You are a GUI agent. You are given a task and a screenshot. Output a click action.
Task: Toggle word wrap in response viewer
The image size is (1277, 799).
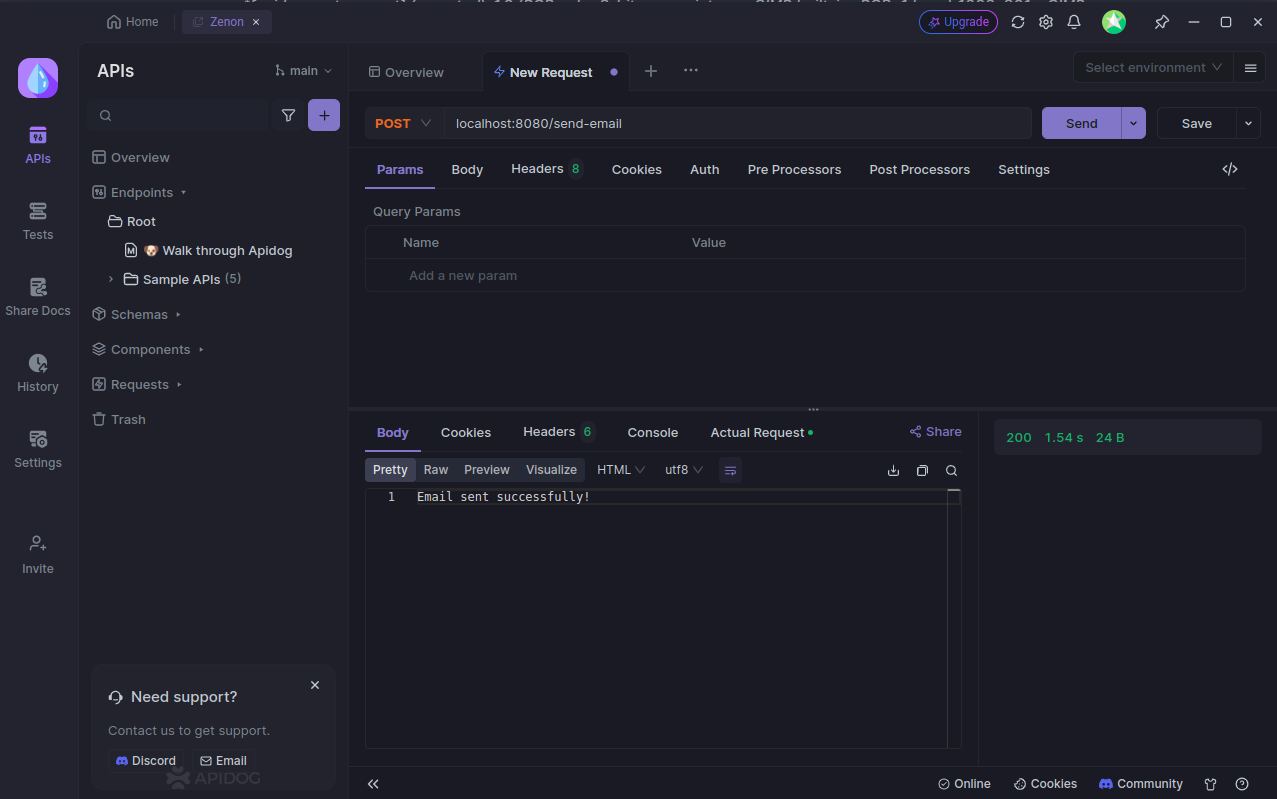click(730, 470)
